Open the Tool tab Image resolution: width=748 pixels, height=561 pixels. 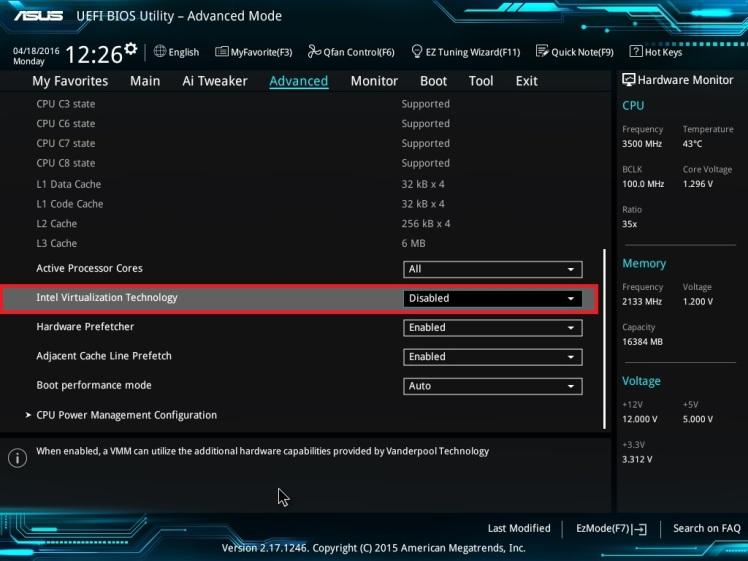click(x=481, y=81)
